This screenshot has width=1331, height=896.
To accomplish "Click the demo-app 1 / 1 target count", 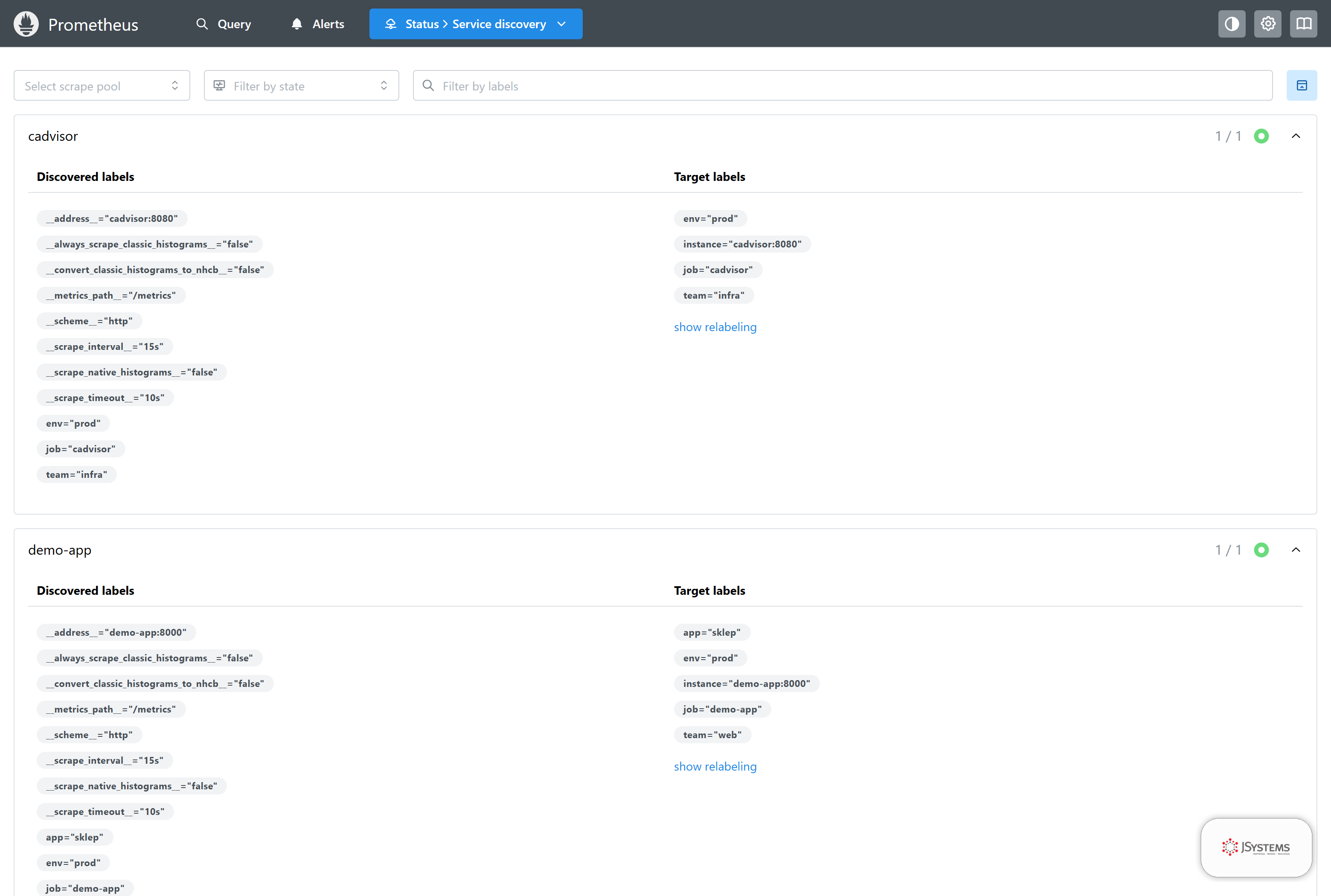I will tap(1229, 550).
